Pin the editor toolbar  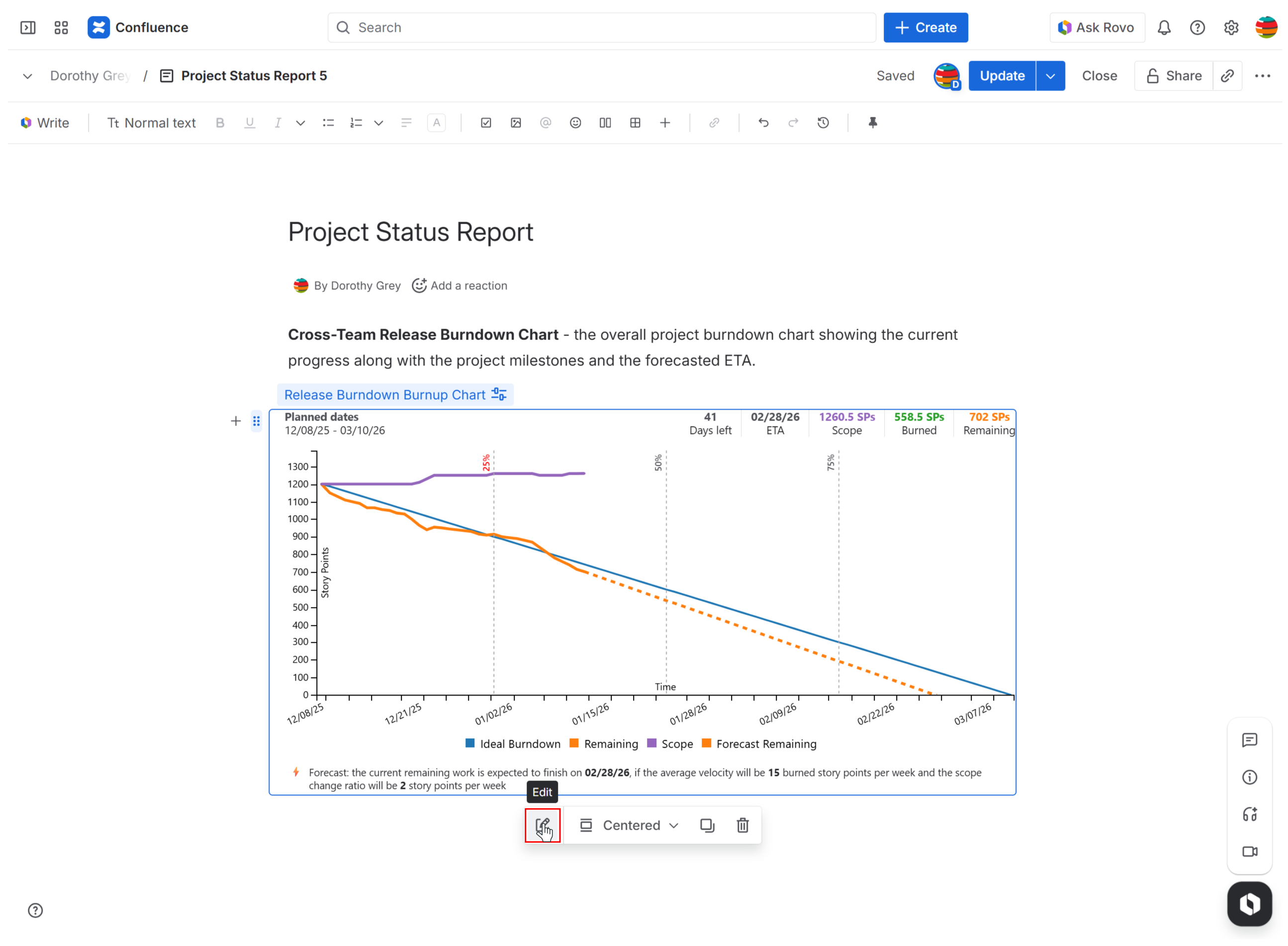(872, 123)
